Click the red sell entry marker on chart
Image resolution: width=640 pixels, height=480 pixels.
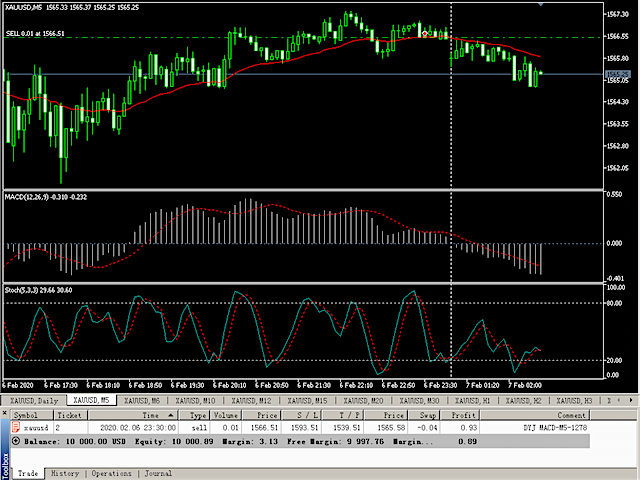[426, 34]
